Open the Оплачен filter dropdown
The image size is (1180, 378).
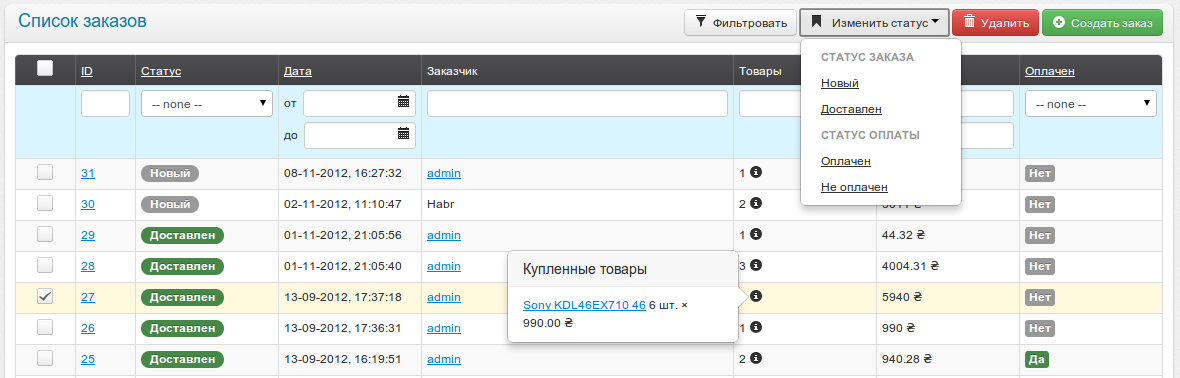coord(1090,104)
